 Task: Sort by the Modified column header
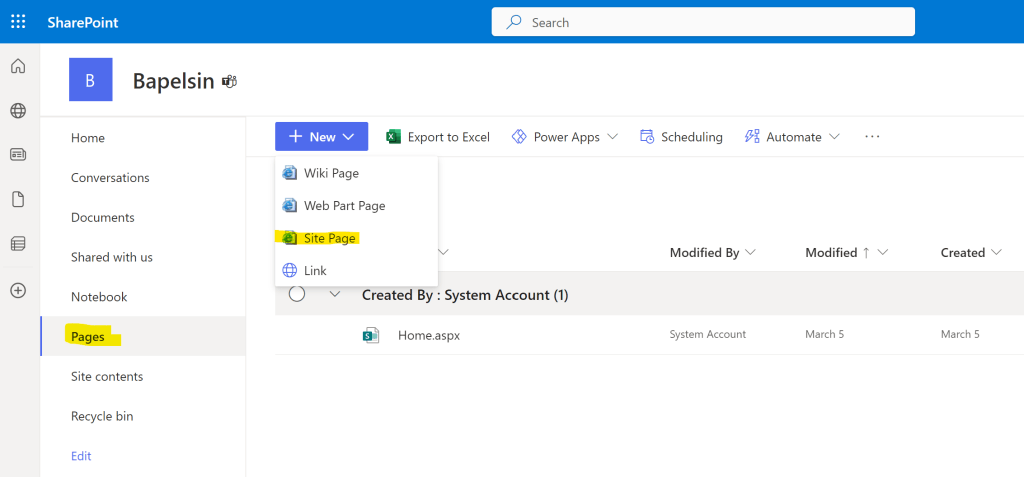click(831, 253)
